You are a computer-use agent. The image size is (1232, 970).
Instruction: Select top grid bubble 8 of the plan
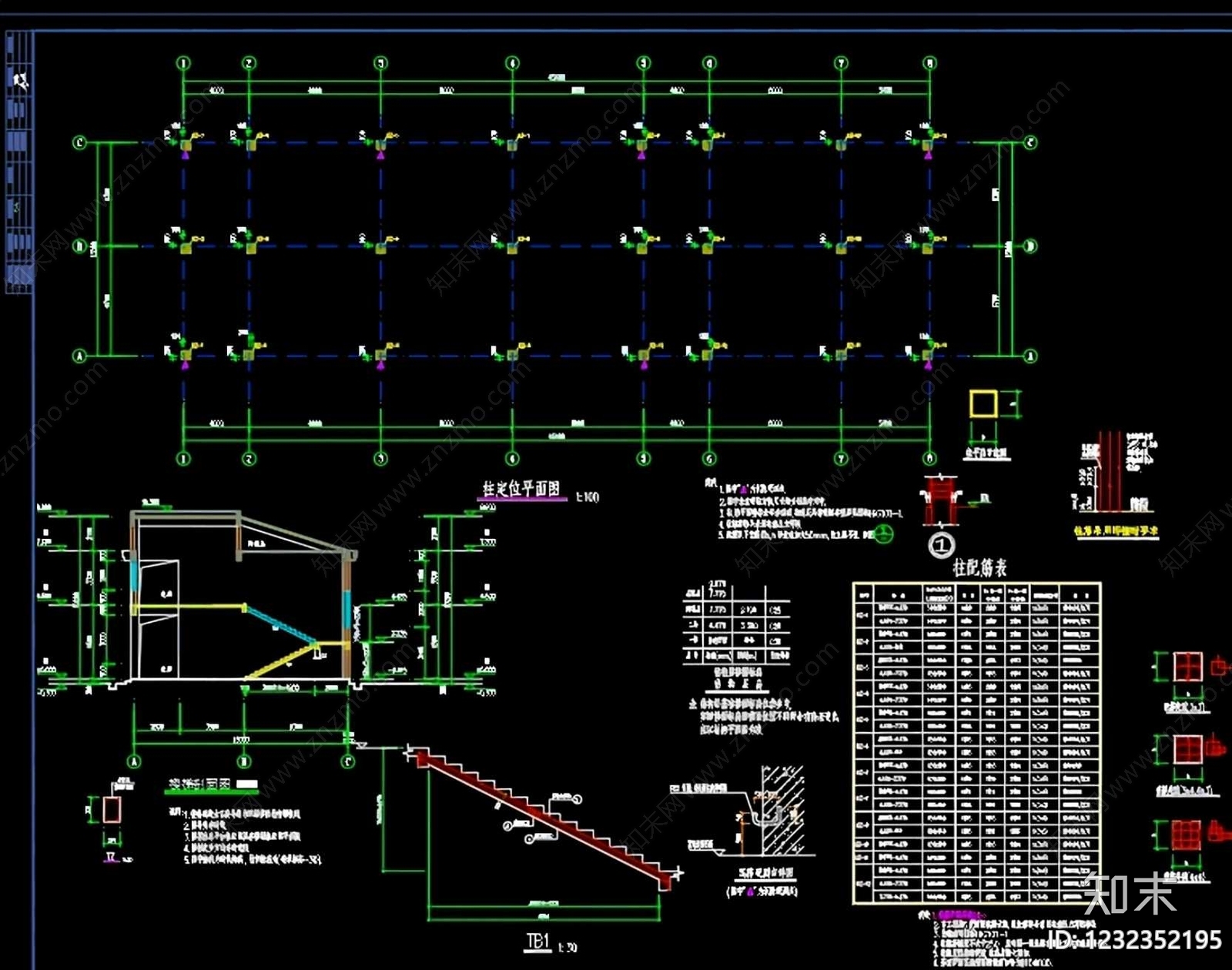[930, 63]
